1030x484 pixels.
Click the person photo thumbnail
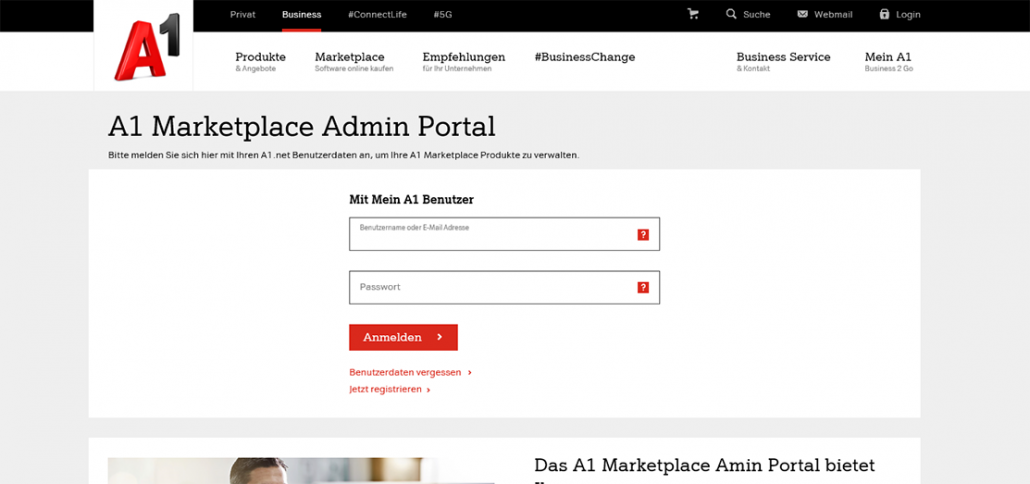(301, 471)
